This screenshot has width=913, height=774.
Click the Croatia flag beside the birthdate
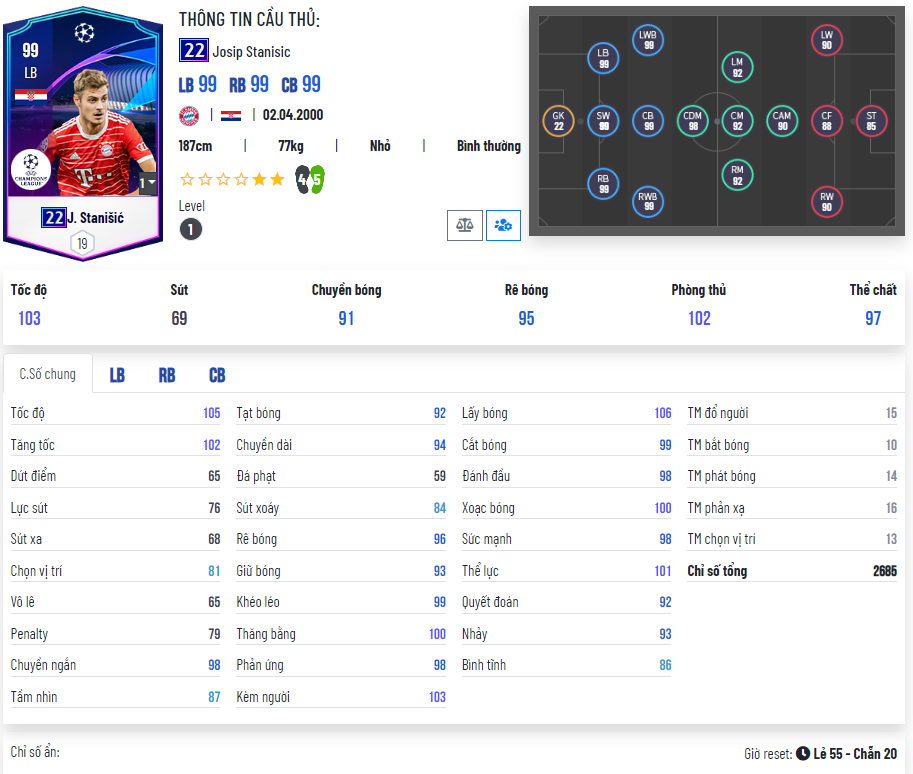point(231,116)
